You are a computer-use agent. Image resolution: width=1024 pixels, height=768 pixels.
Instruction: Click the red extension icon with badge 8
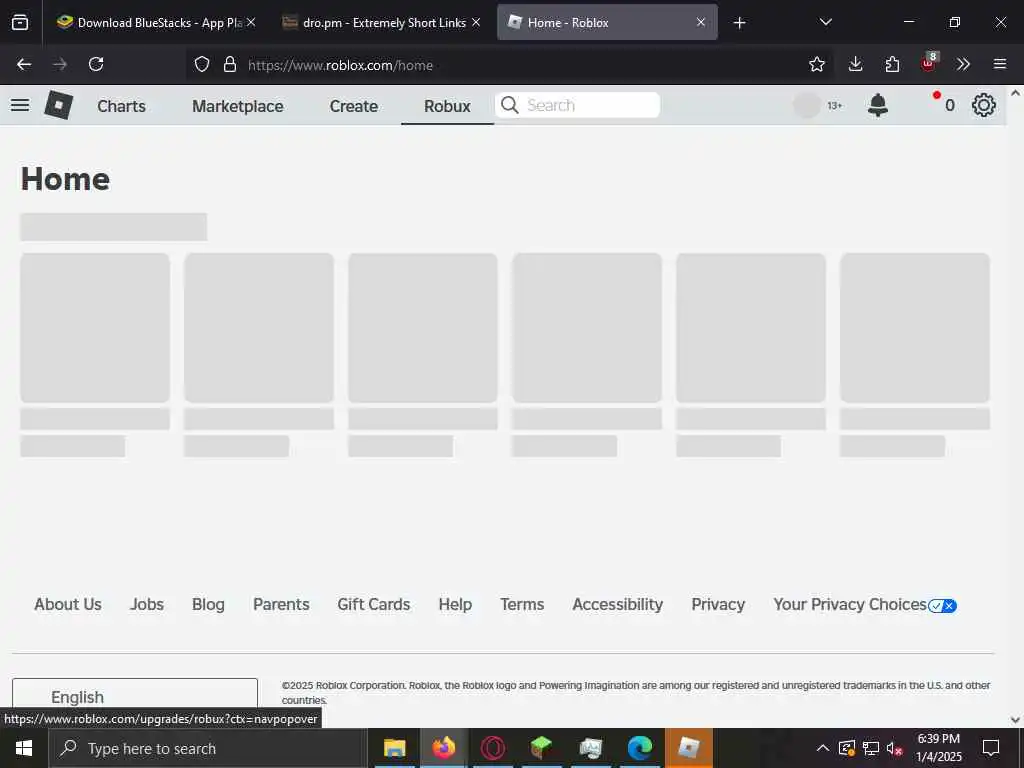tap(929, 63)
